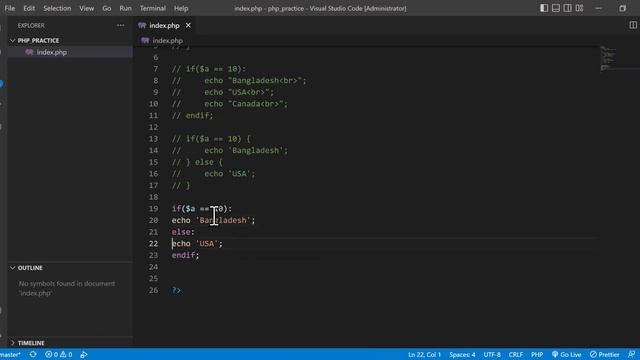Place cursor on line 19 if statement
The width and height of the screenshot is (640, 360).
(202, 209)
